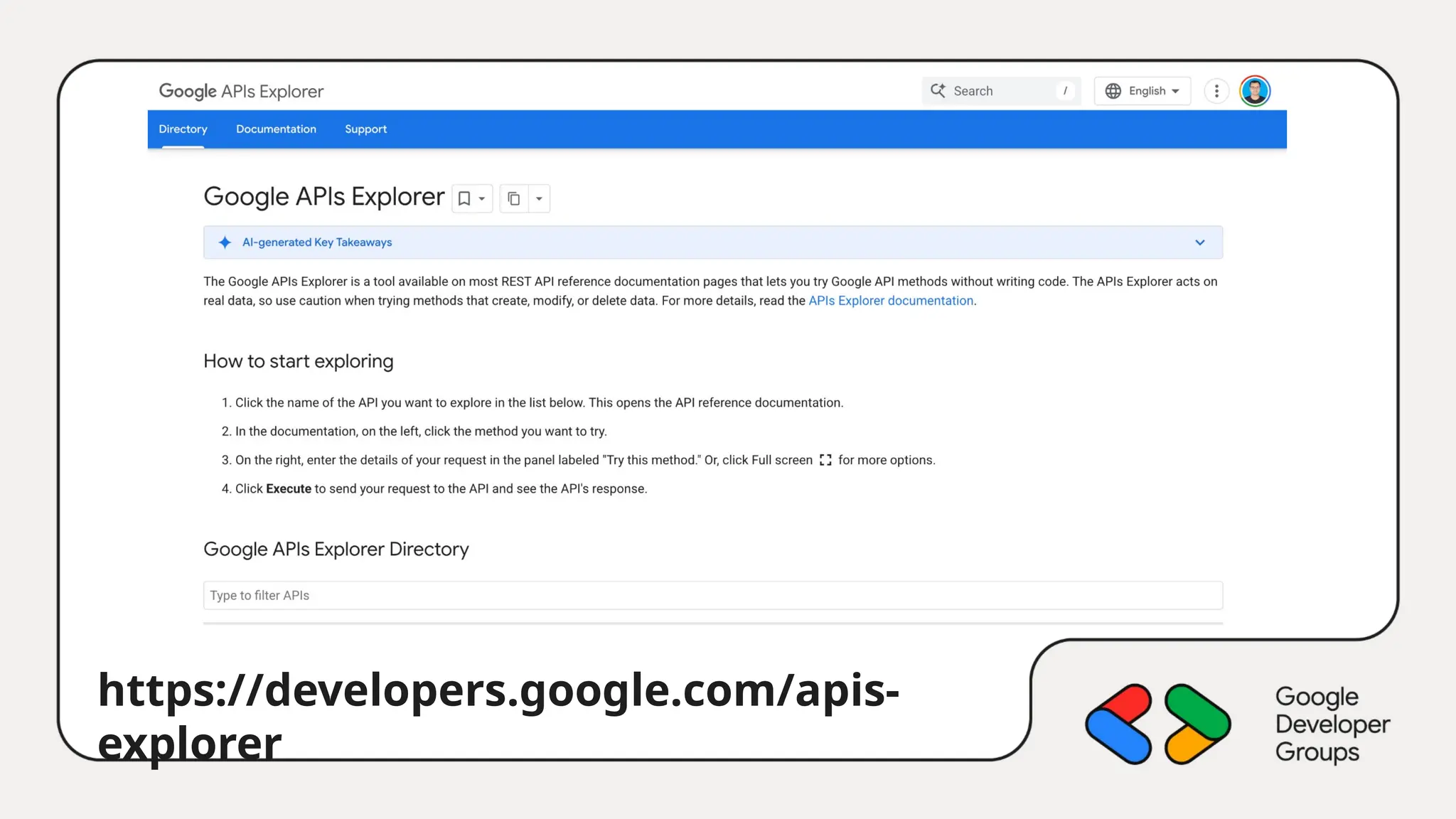Click the slash shortcut hint in Search
The height and width of the screenshot is (819, 1456).
click(x=1065, y=91)
